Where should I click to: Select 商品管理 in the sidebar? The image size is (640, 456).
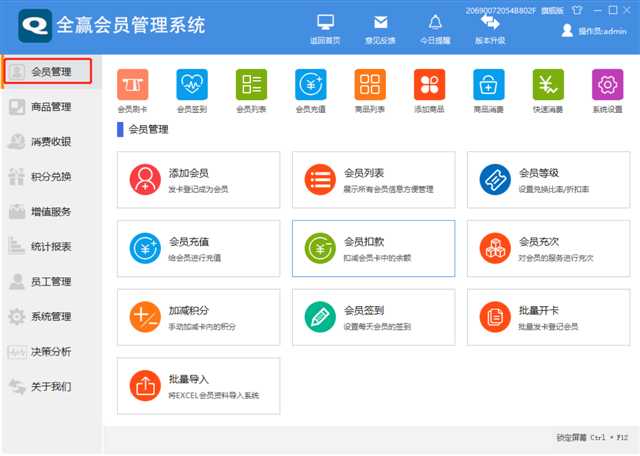[x=51, y=107]
